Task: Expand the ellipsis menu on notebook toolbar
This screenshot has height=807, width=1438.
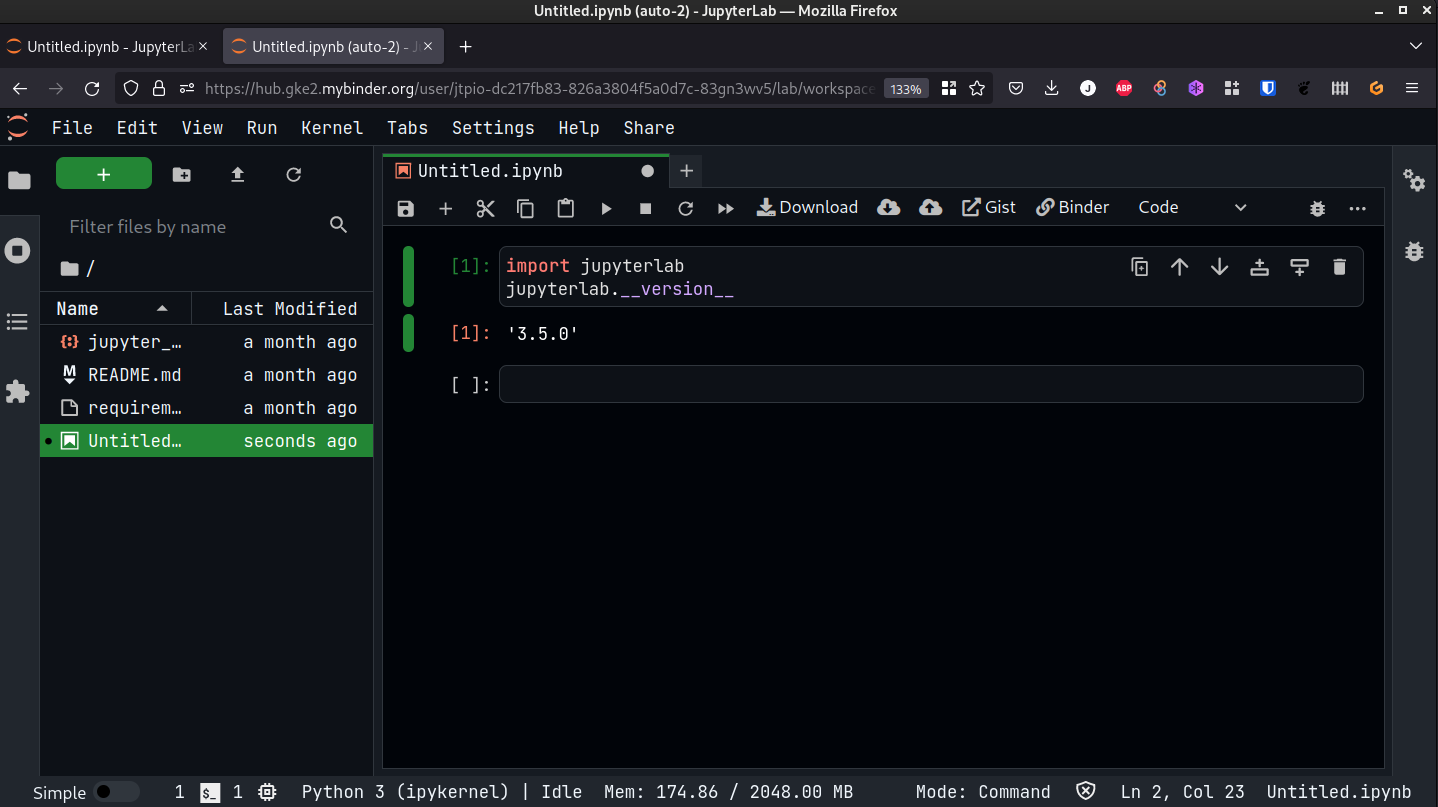Action: 1357,208
